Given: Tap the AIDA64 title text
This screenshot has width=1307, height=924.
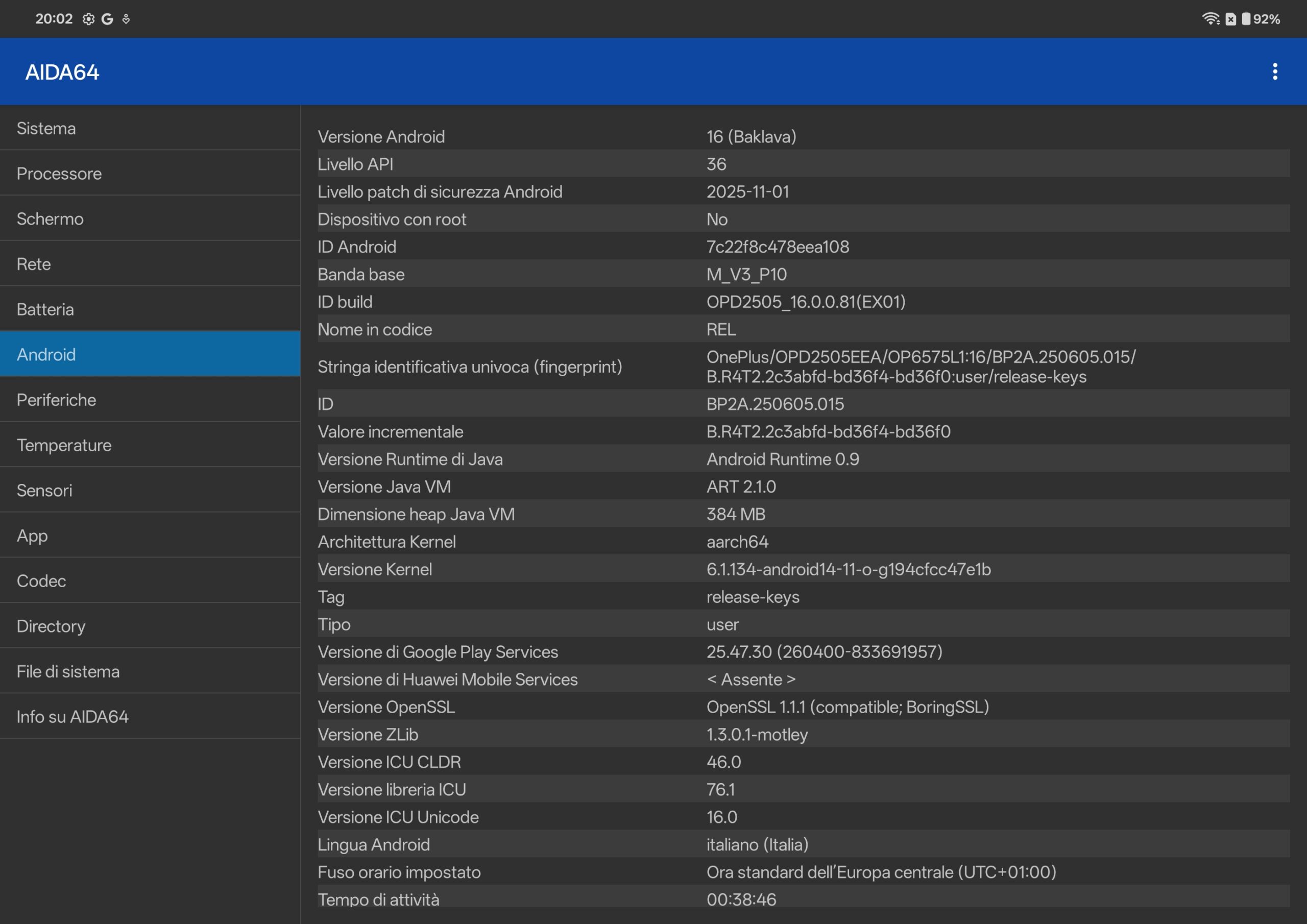Looking at the screenshot, I should coord(62,72).
